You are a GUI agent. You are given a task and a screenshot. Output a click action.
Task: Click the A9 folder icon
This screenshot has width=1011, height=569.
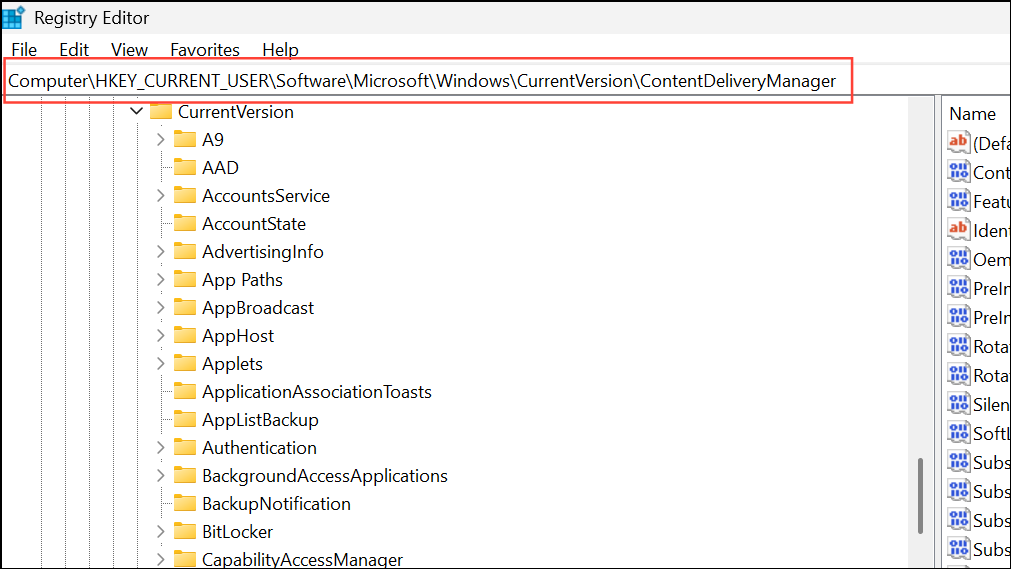(185, 139)
